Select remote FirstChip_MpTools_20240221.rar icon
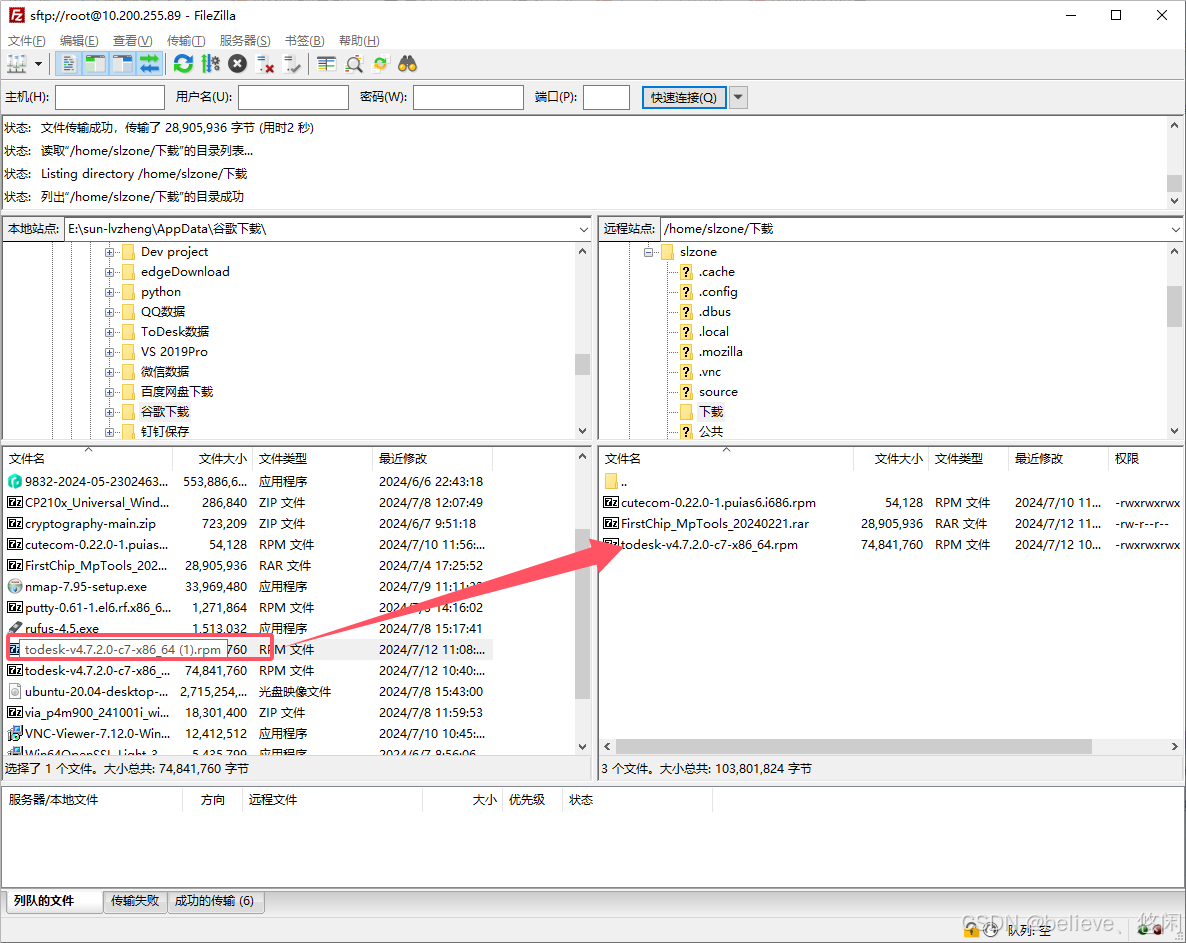1186x943 pixels. [610, 524]
